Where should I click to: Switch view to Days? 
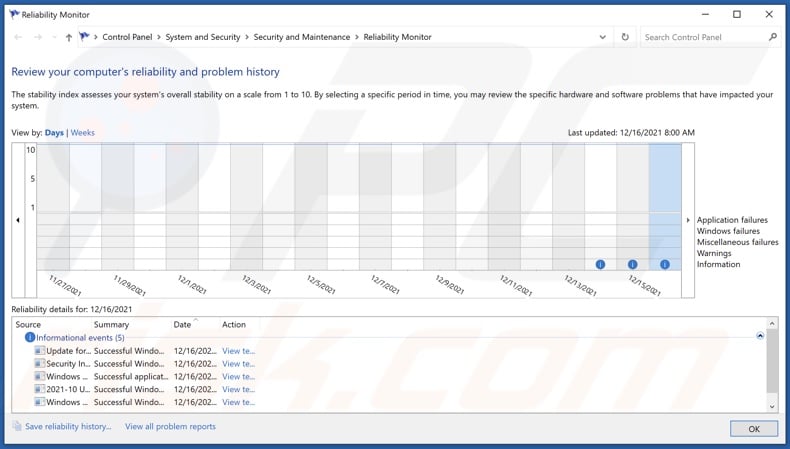[x=54, y=133]
